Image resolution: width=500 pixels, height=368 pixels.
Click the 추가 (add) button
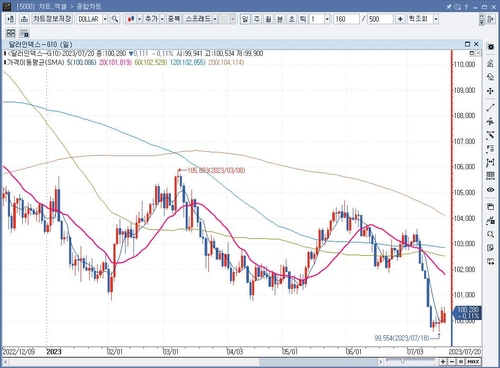tap(151, 19)
